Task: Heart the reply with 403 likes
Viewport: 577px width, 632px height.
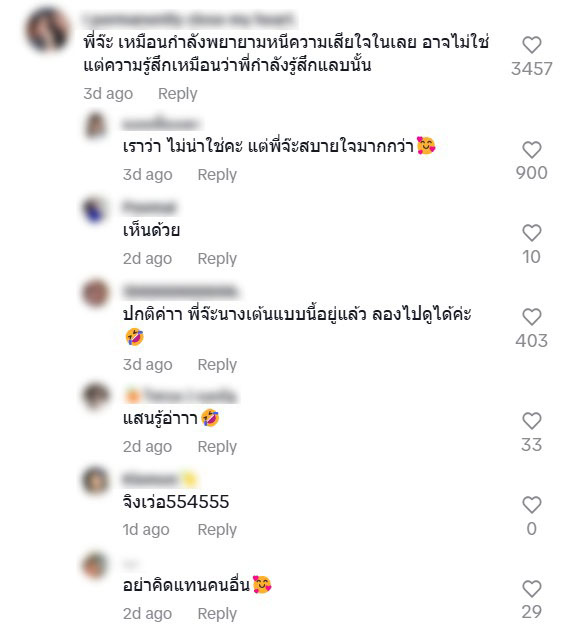Action: click(531, 317)
